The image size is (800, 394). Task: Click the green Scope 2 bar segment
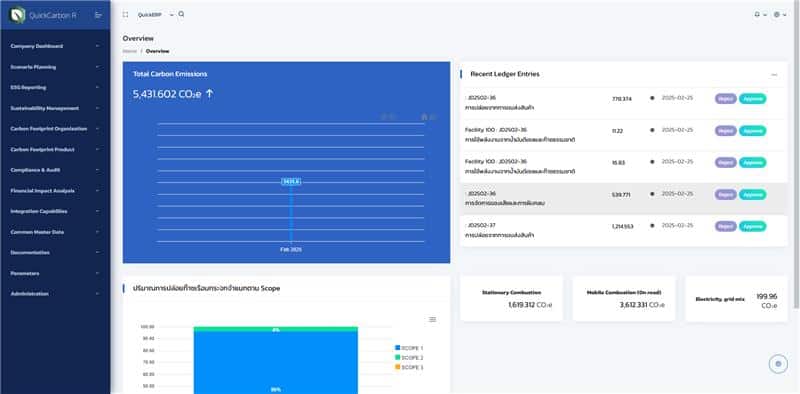point(276,330)
